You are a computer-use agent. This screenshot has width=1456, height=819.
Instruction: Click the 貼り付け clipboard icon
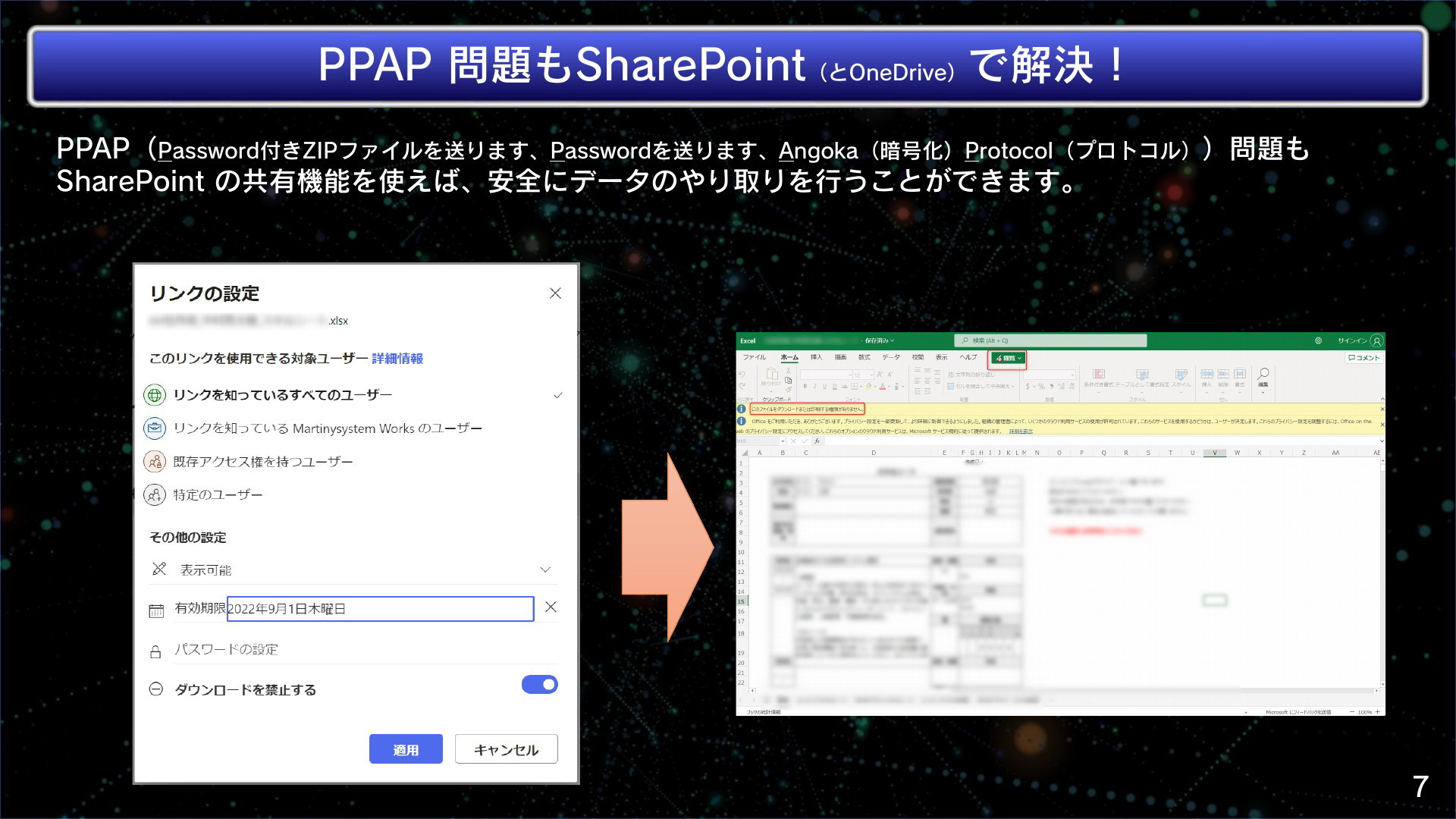pyautogui.click(x=771, y=375)
